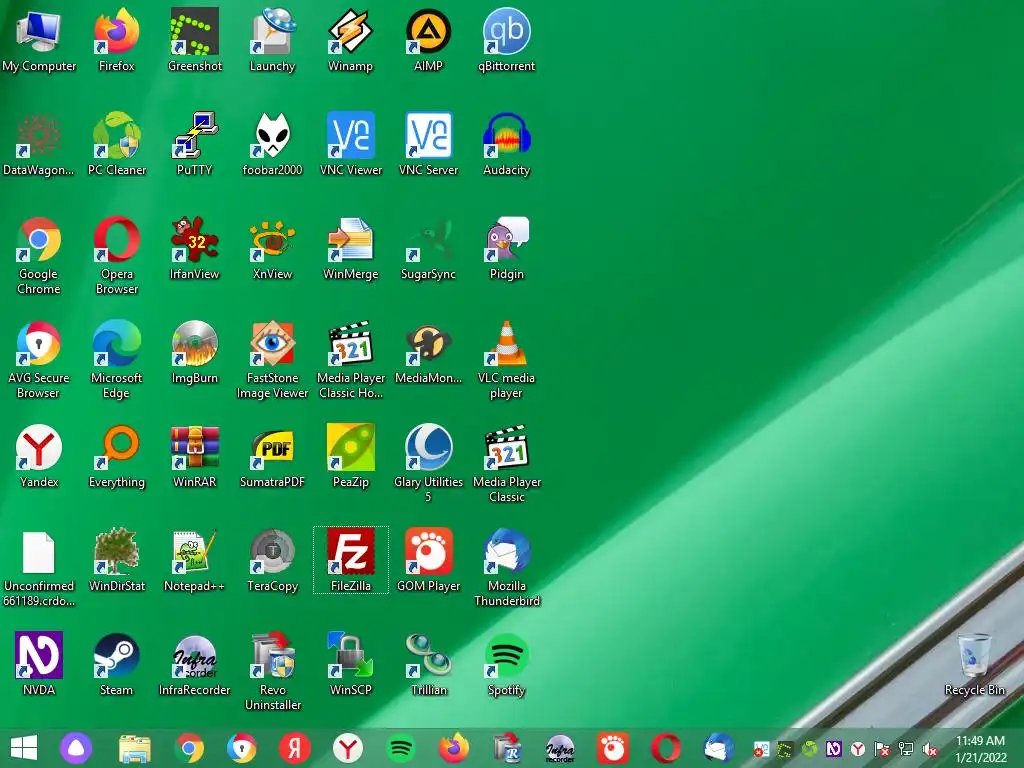1024x768 pixels.
Task: Select the Recycle Bin
Action: pyautogui.click(x=974, y=664)
